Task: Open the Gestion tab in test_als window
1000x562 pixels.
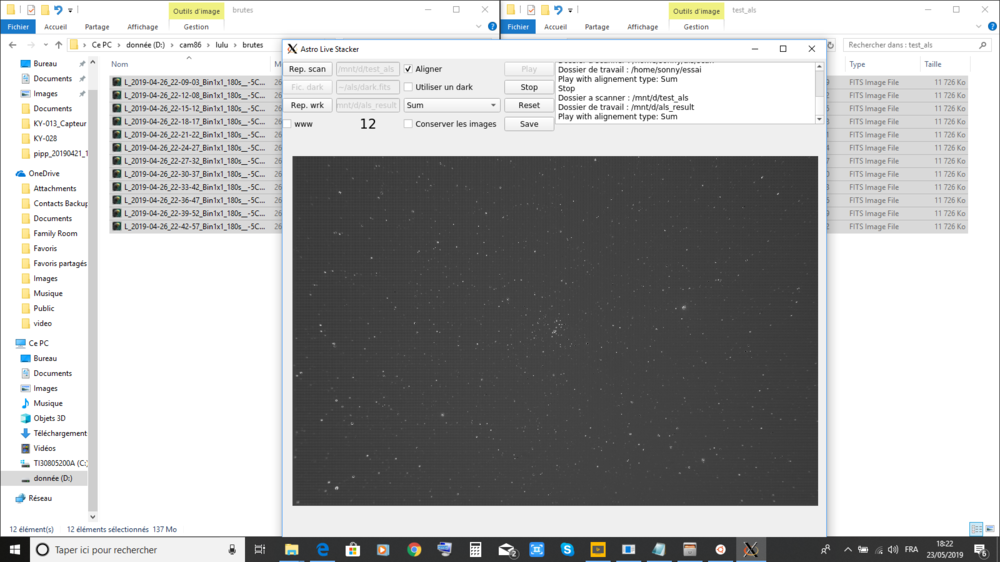Action: coord(696,27)
